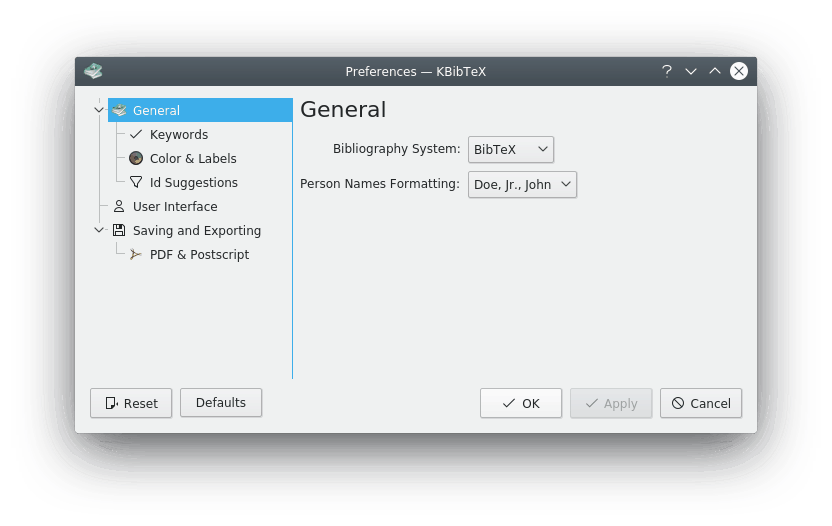This screenshot has height=526, width=832.
Task: Click the General books icon in tree
Action: (119, 110)
